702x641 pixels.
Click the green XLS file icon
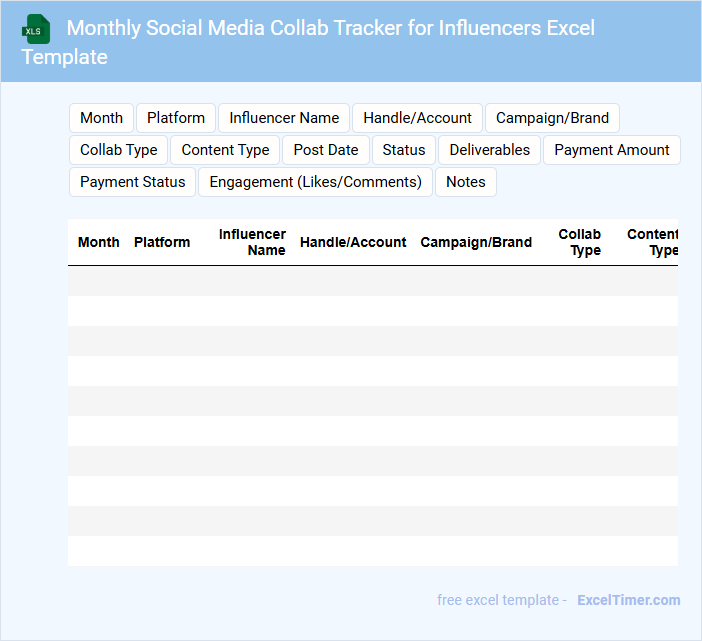pos(36,29)
